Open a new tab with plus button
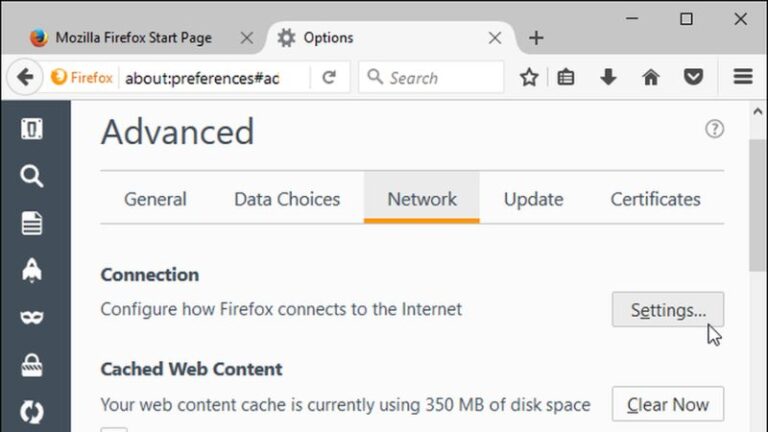Viewport: 768px width, 432px height. click(536, 38)
